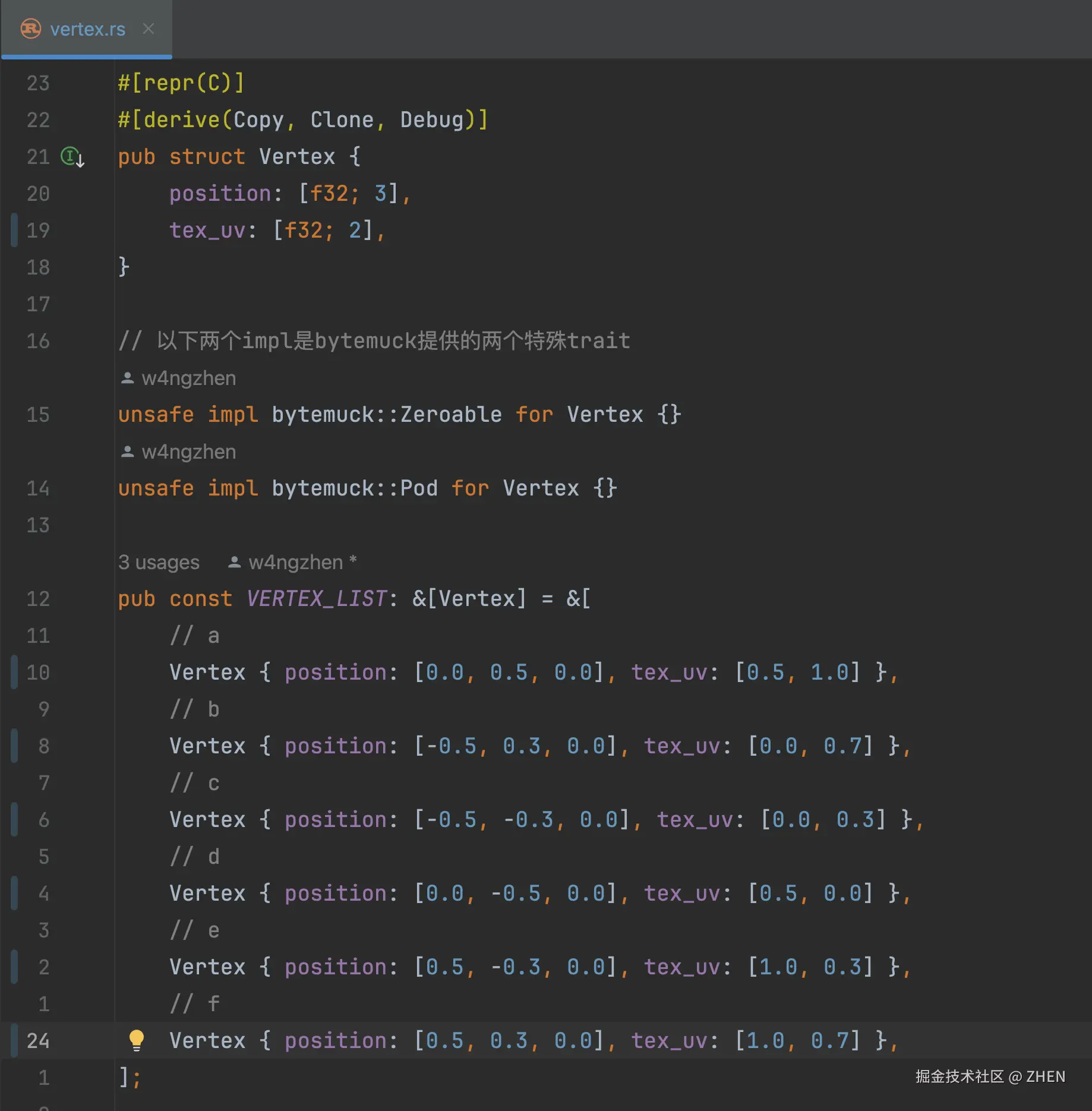This screenshot has height=1111, width=1092.
Task: Click the '// e' comment line
Action: click(195, 930)
